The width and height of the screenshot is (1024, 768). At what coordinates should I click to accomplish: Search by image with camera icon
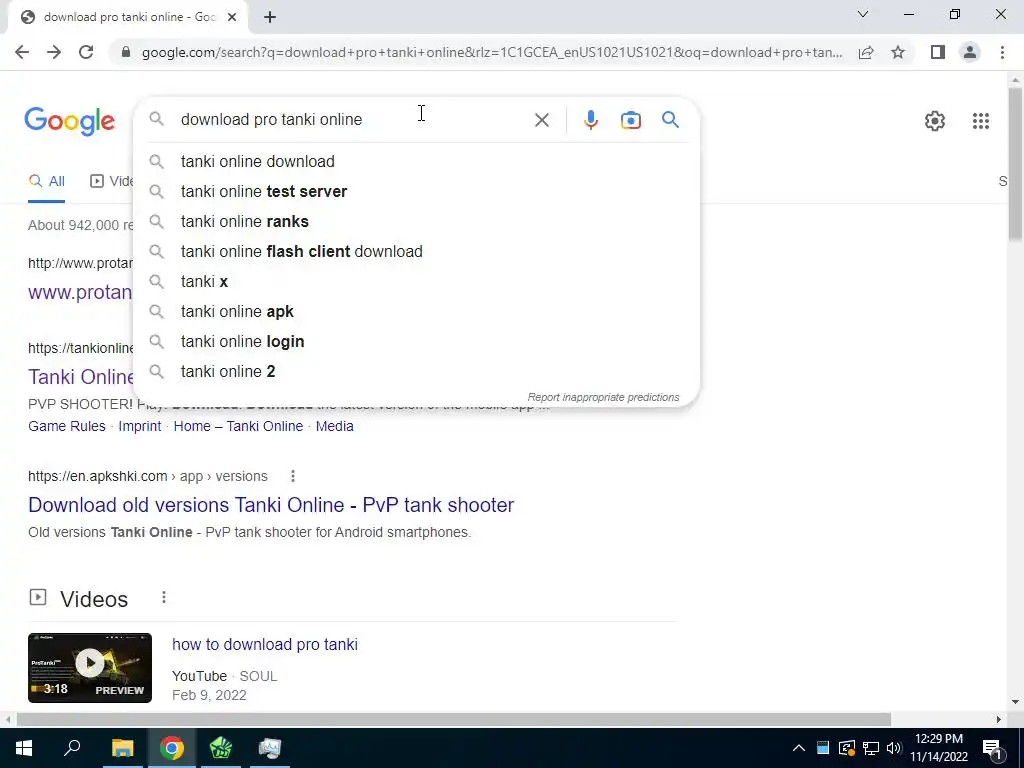[x=631, y=120]
